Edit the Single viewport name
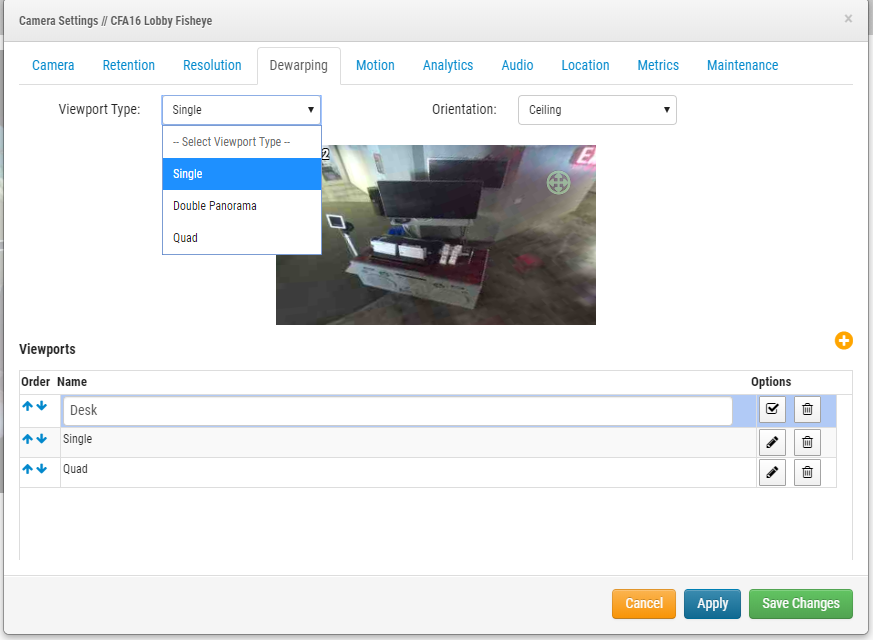 coord(772,442)
